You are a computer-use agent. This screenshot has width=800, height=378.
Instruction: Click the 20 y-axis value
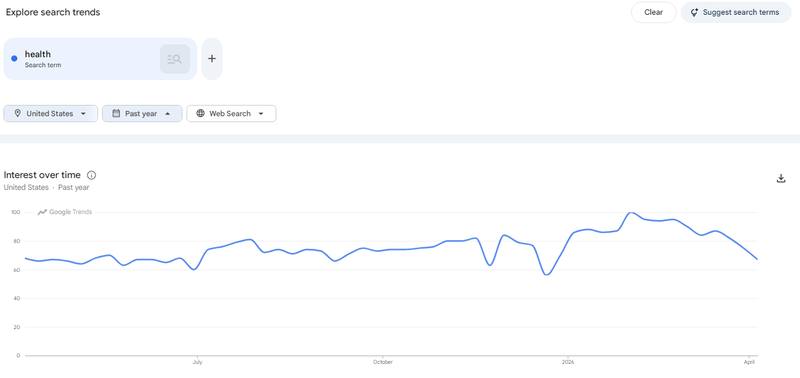(x=17, y=327)
